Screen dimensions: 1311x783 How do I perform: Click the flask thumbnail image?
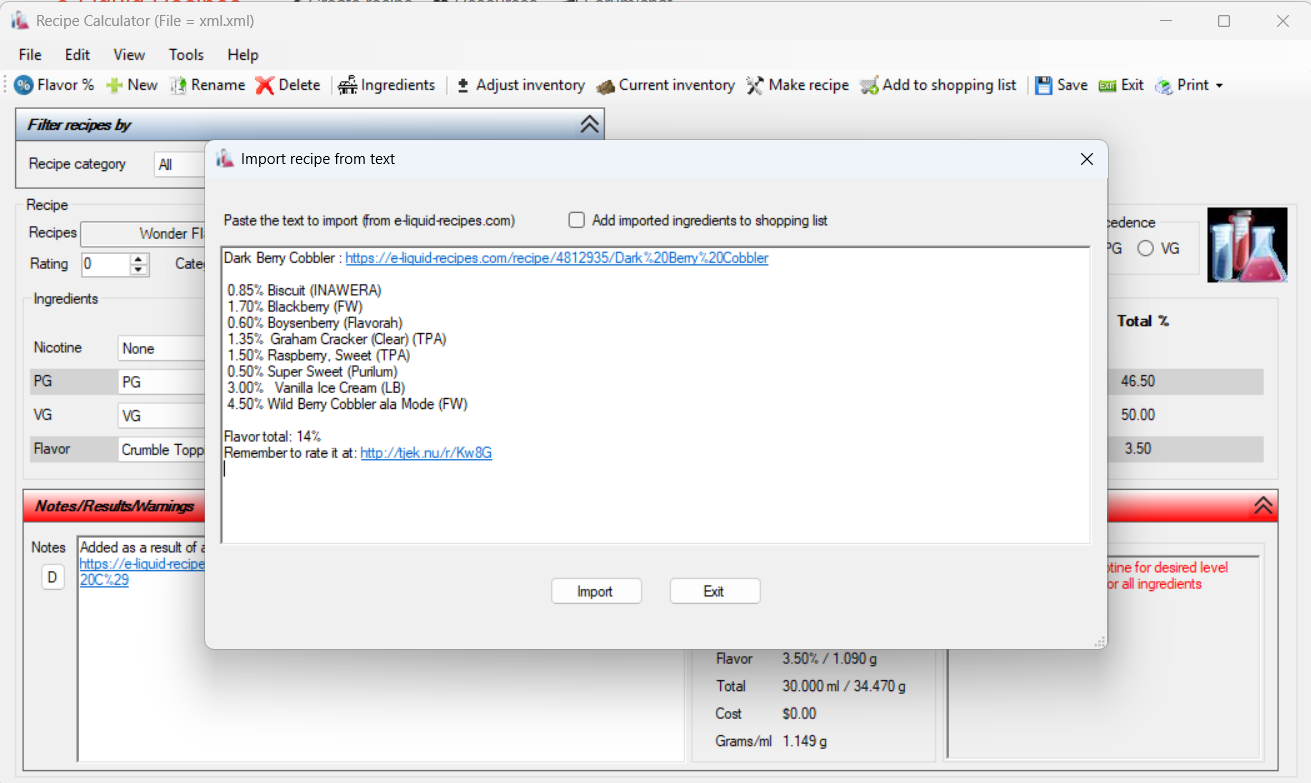[x=1247, y=245]
